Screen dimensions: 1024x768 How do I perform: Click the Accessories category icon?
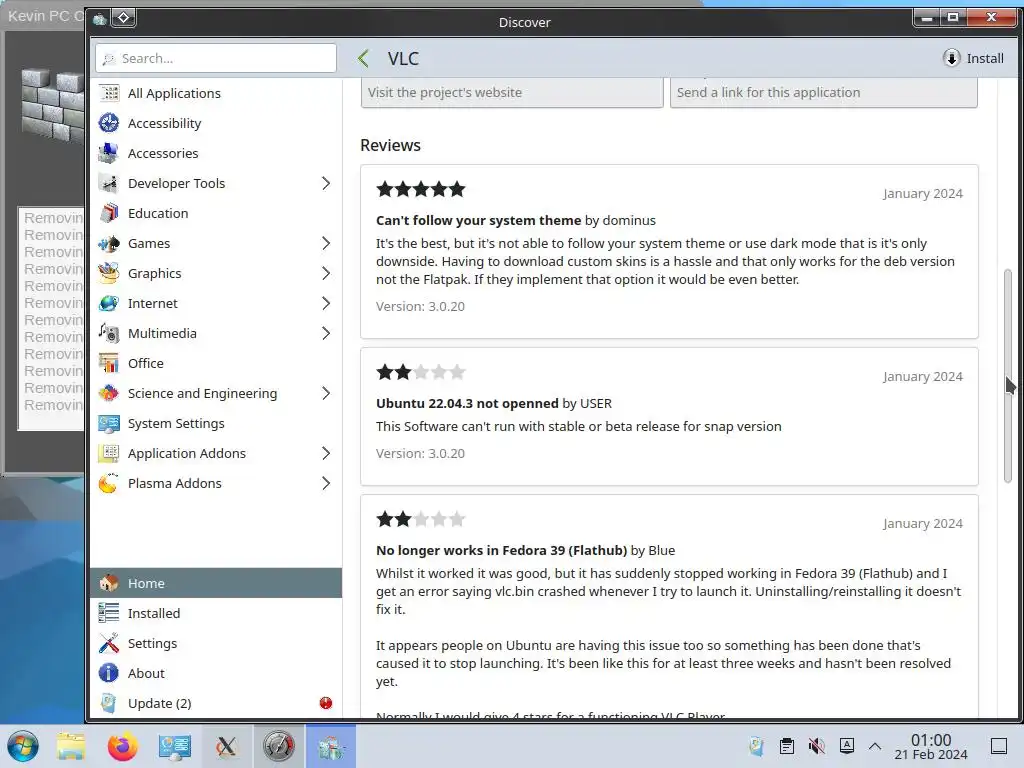[x=109, y=153]
